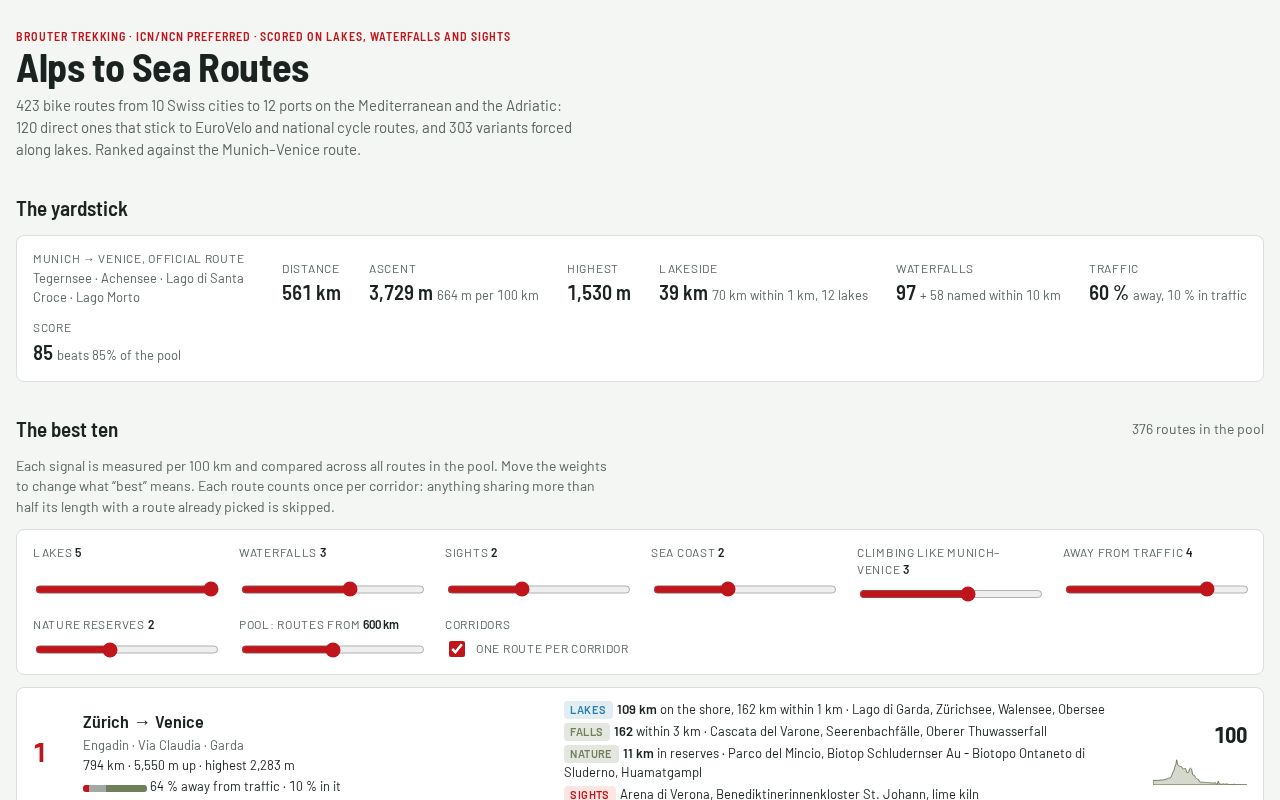Adjust the Pool routes from 600 km slider

pos(332,650)
